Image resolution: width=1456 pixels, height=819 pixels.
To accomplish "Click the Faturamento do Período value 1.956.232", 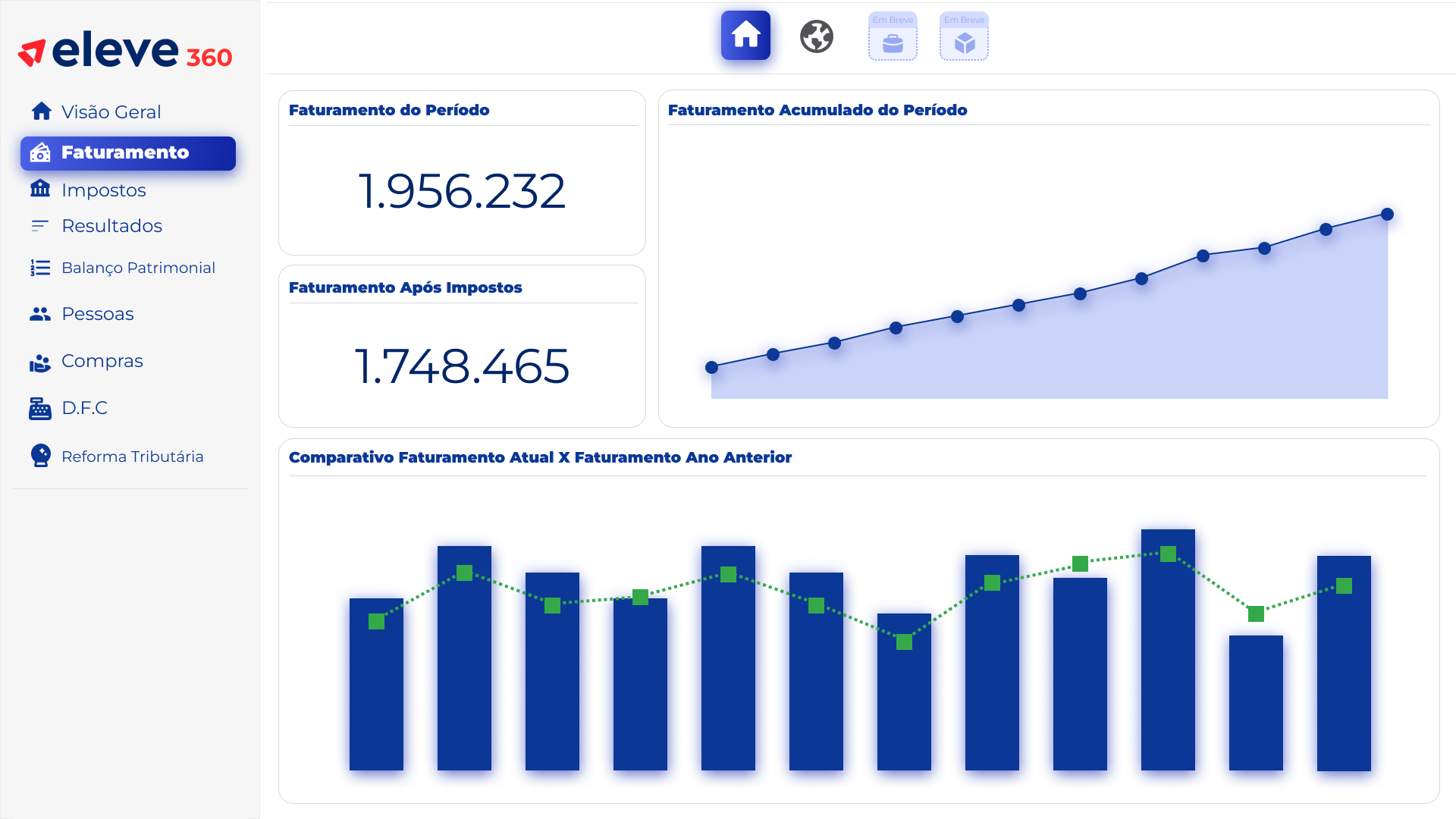I will tap(461, 191).
